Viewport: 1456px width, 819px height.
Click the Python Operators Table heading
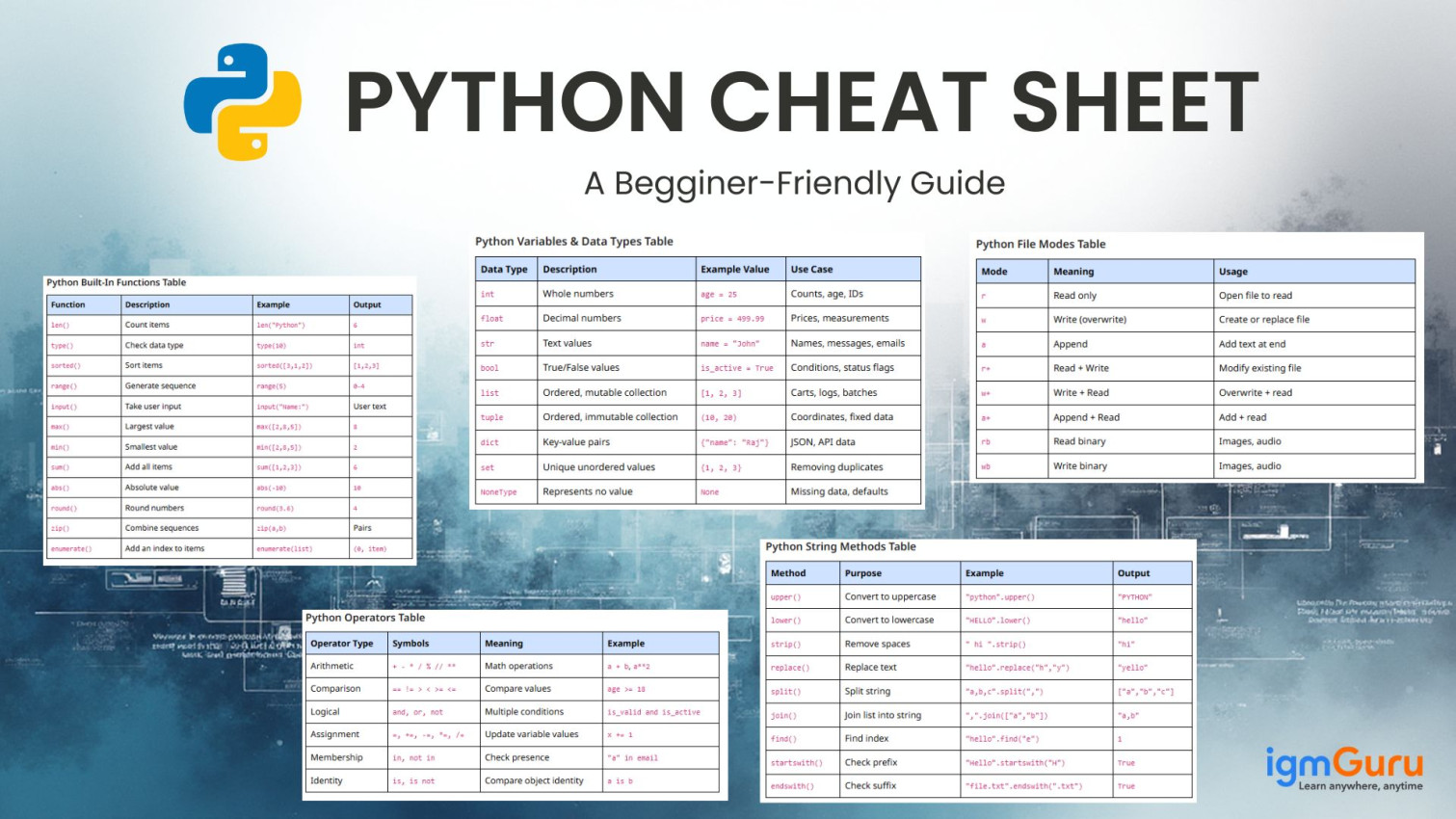pos(365,618)
